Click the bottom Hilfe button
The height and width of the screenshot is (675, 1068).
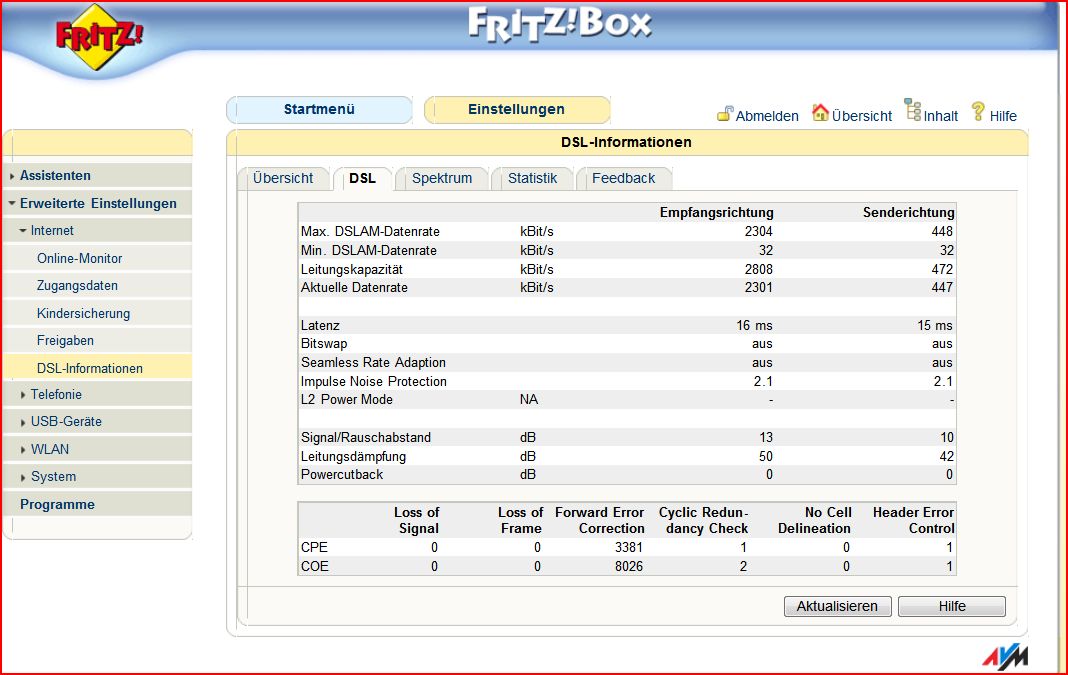[952, 606]
